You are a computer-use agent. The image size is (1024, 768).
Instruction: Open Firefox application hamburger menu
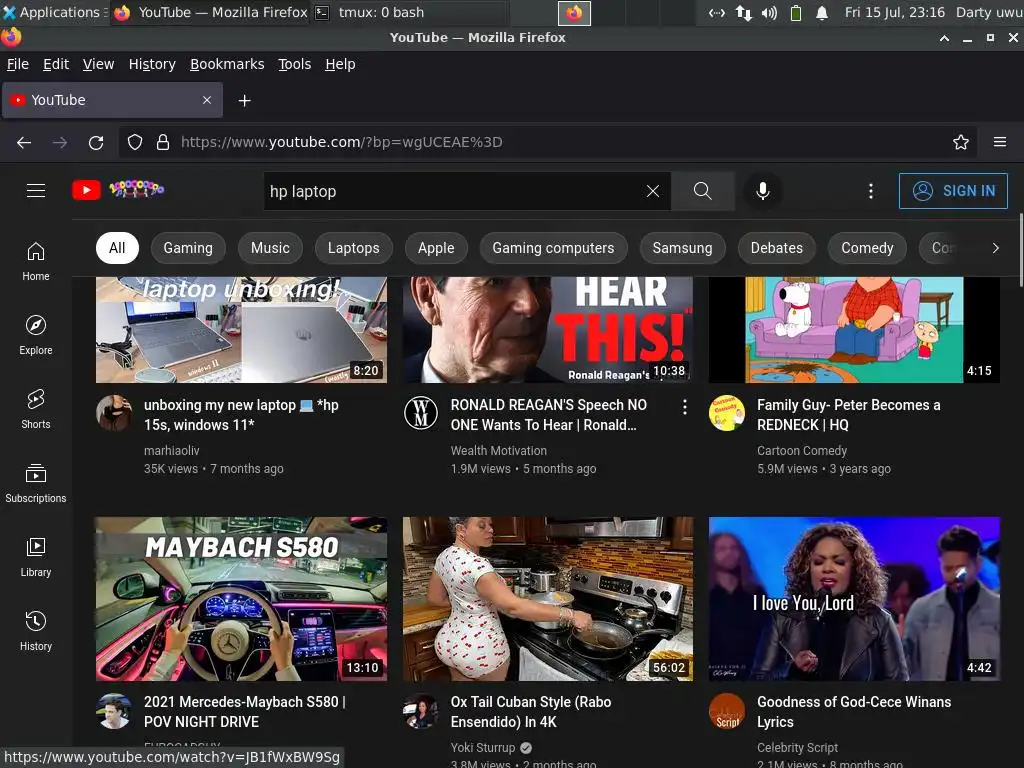coord(1000,142)
